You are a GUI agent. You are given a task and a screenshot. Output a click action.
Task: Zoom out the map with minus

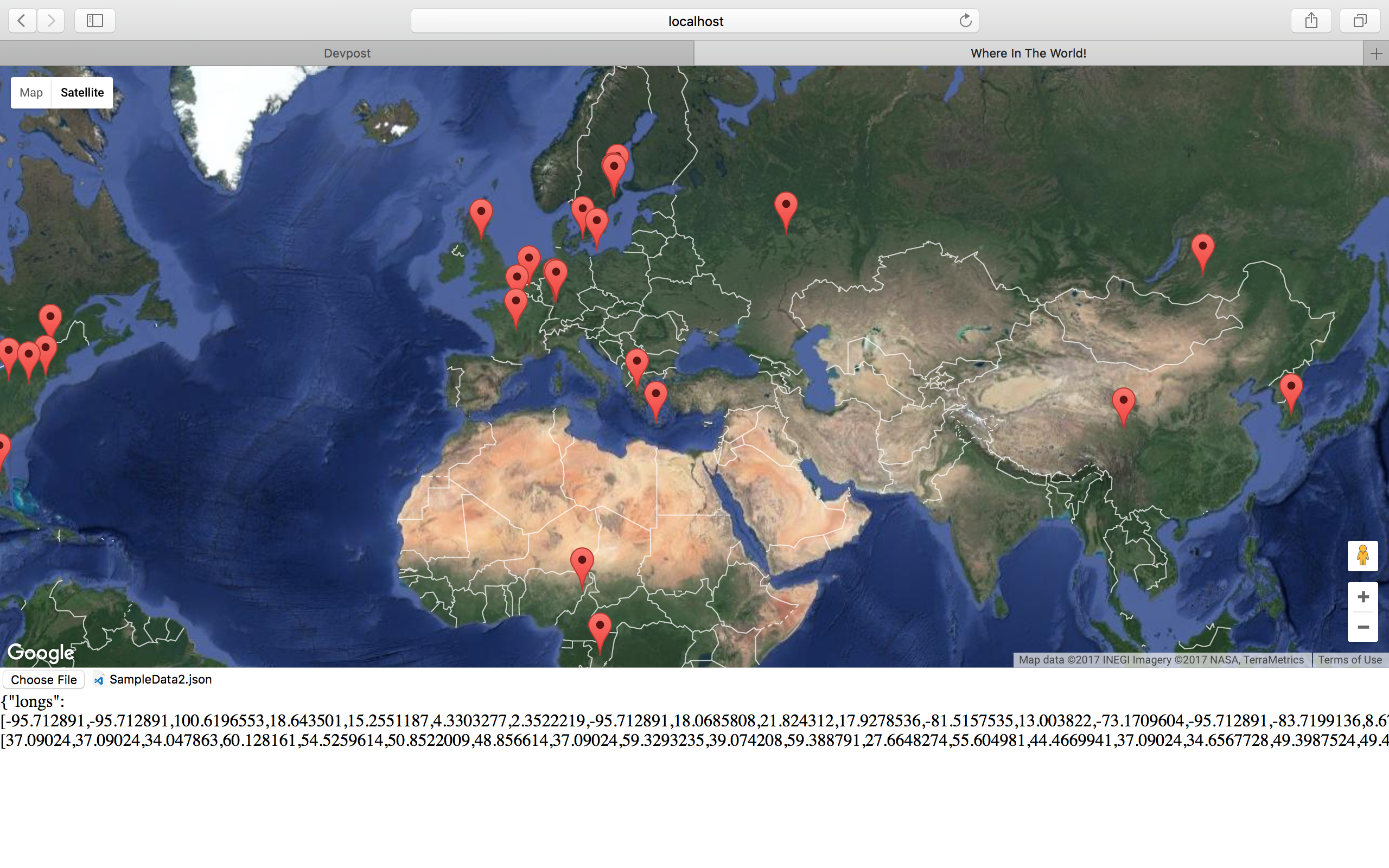[1362, 627]
